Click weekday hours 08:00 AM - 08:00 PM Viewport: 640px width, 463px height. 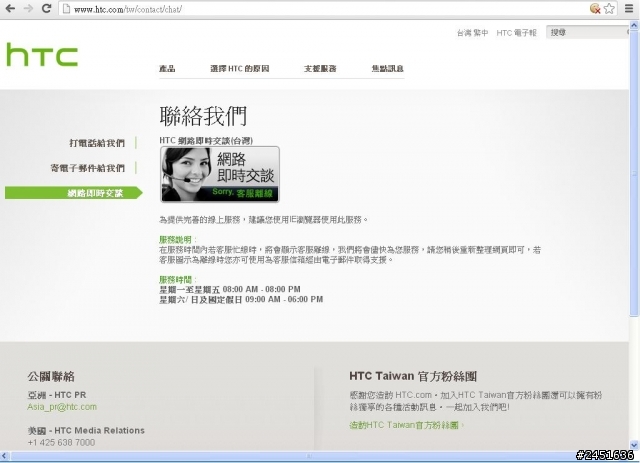tap(262, 289)
